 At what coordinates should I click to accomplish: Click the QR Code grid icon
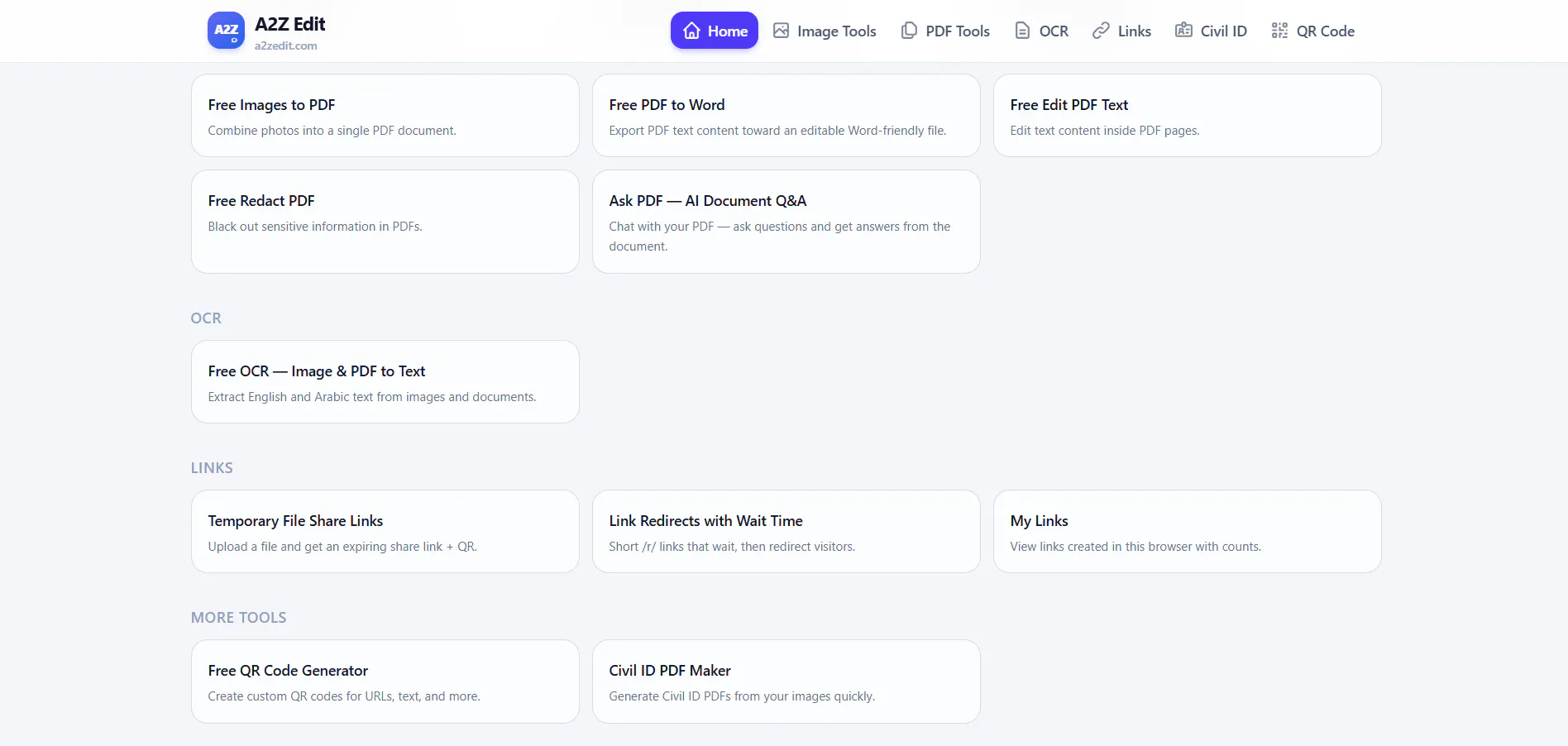pyautogui.click(x=1279, y=31)
